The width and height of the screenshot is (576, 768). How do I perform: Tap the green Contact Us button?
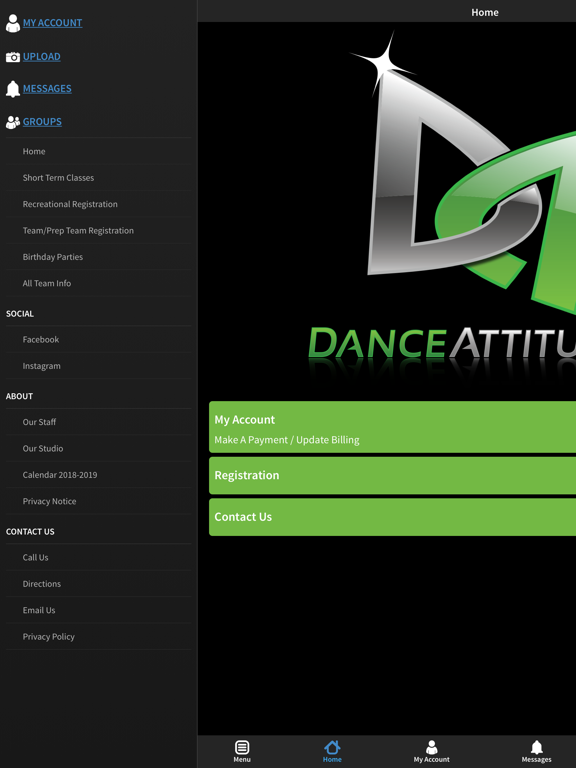(x=392, y=517)
